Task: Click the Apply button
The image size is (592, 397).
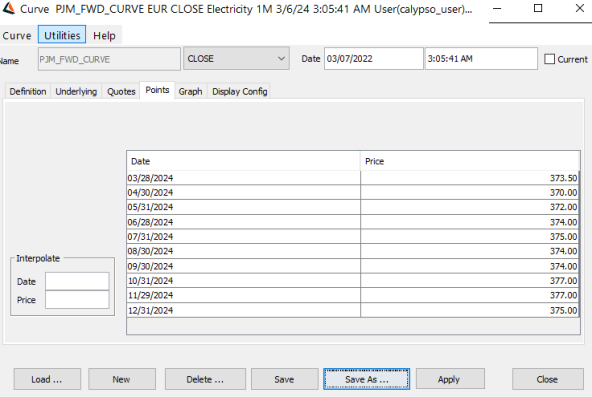Action: (450, 379)
